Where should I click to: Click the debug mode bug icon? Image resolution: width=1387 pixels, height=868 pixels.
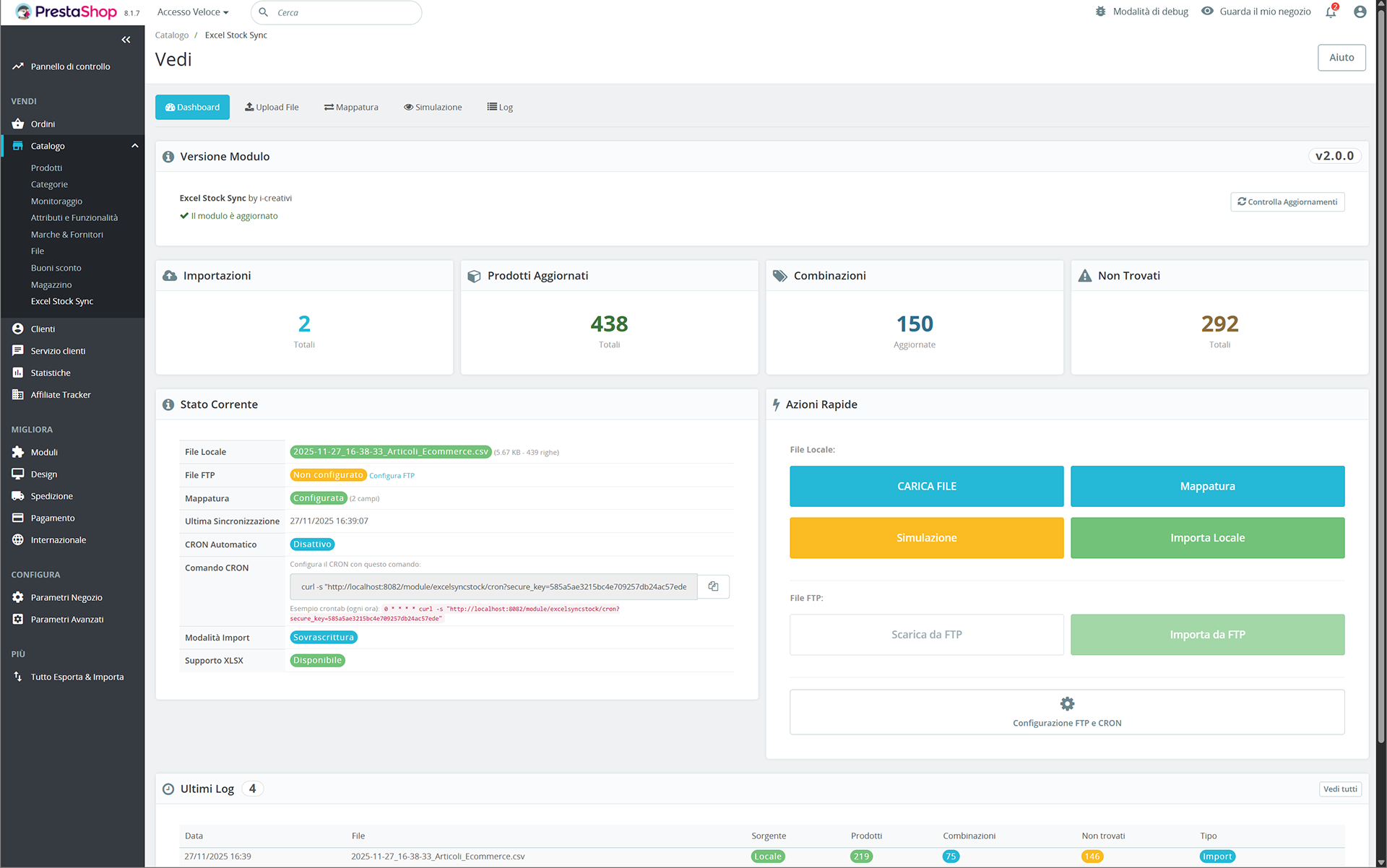pos(1100,12)
